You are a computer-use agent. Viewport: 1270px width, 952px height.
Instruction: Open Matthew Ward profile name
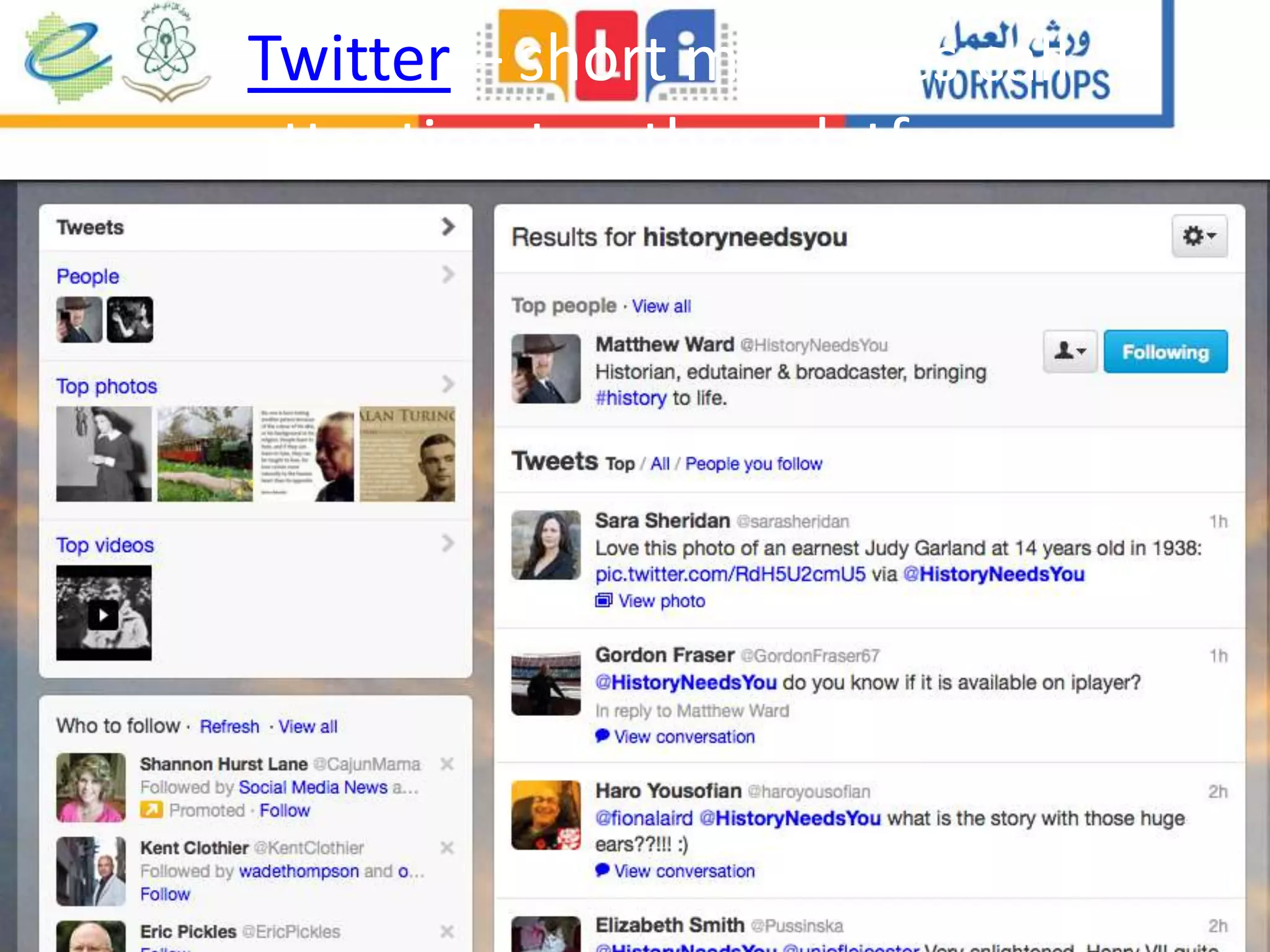(665, 344)
